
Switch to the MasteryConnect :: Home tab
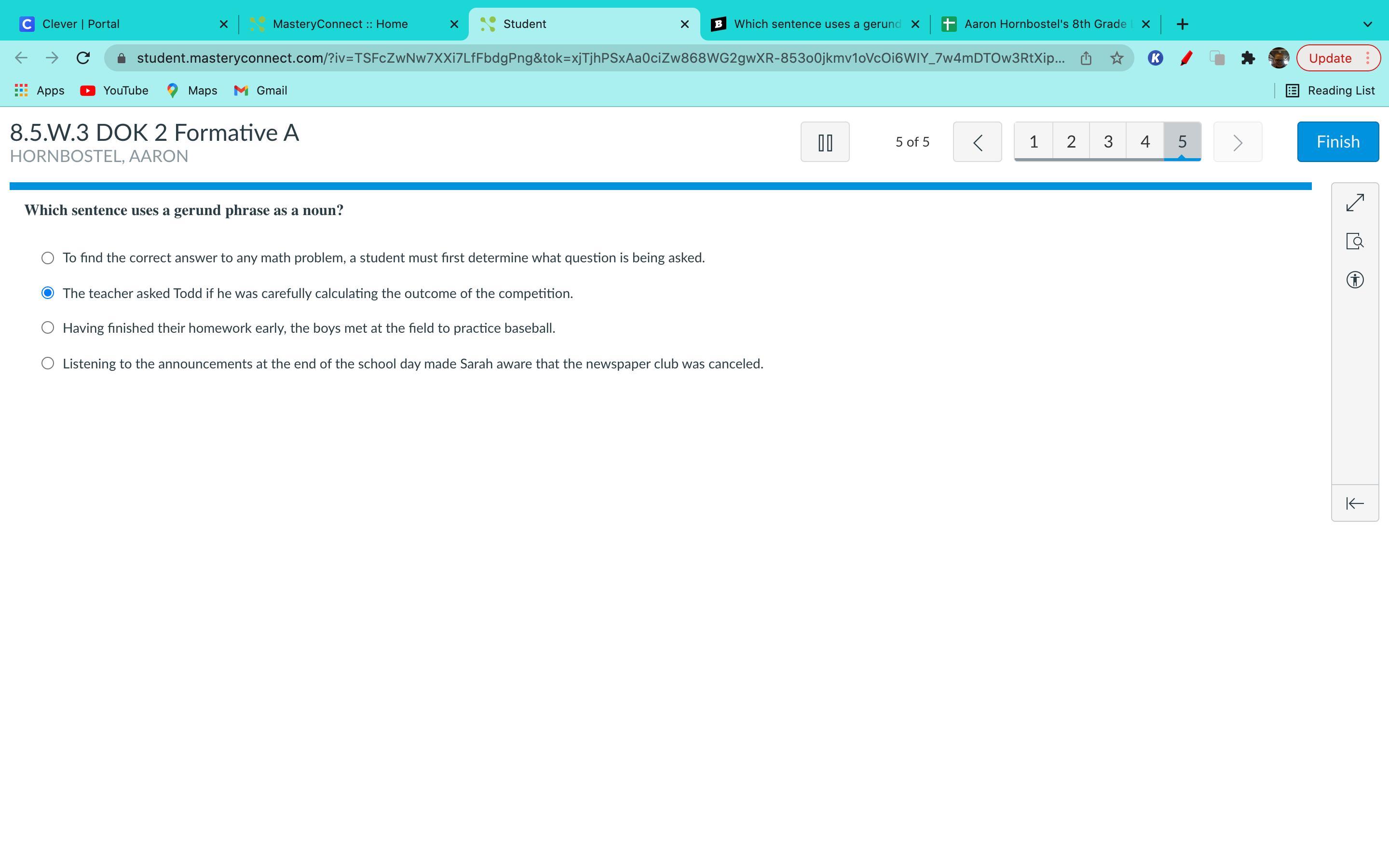click(x=344, y=24)
